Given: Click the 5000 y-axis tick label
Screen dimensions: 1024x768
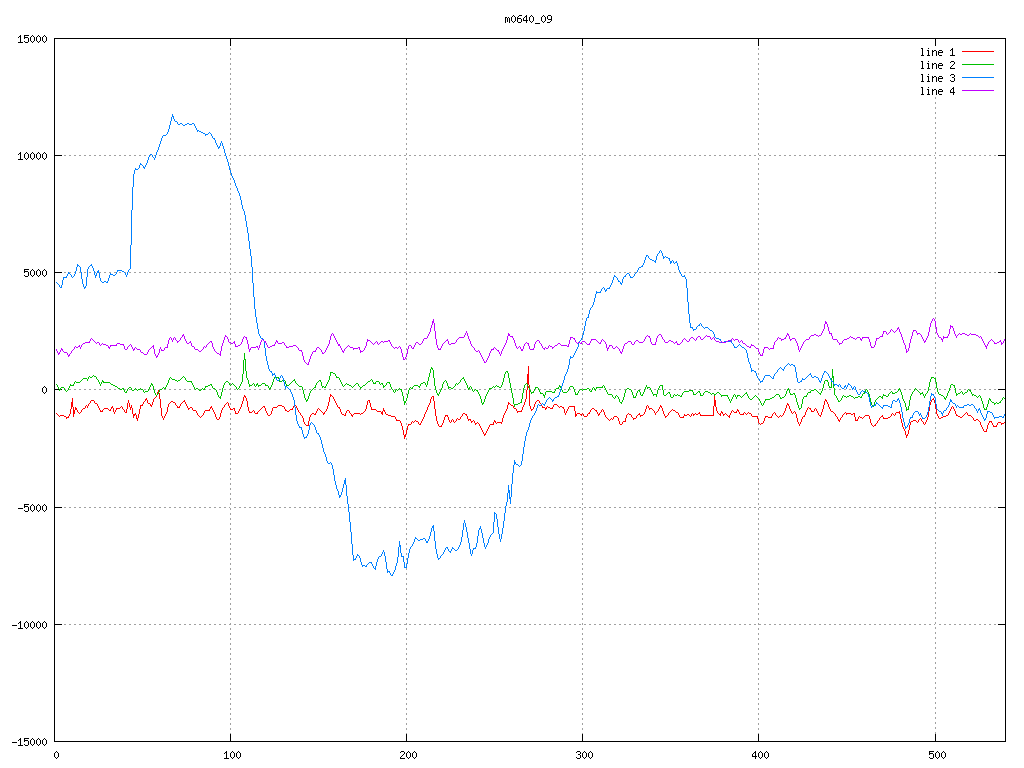Looking at the screenshot, I should click(34, 273).
